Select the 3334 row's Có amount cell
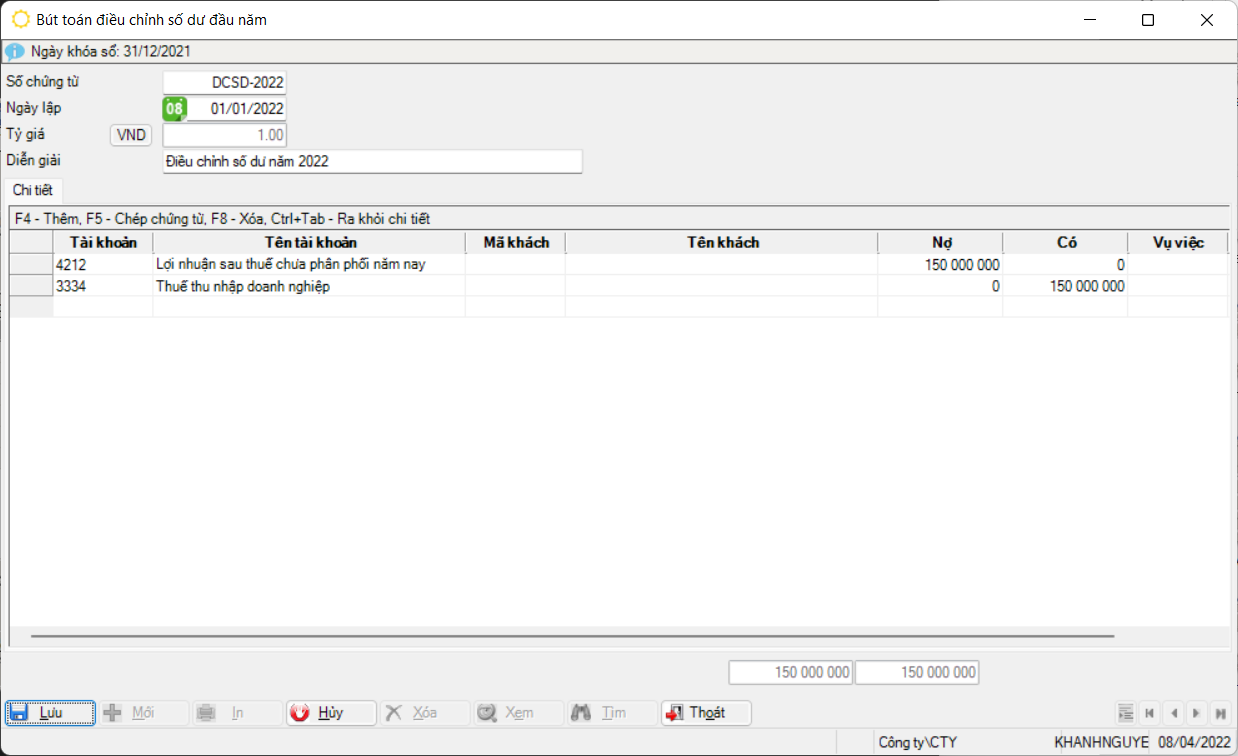Viewport: 1238px width, 756px height. coord(1064,286)
